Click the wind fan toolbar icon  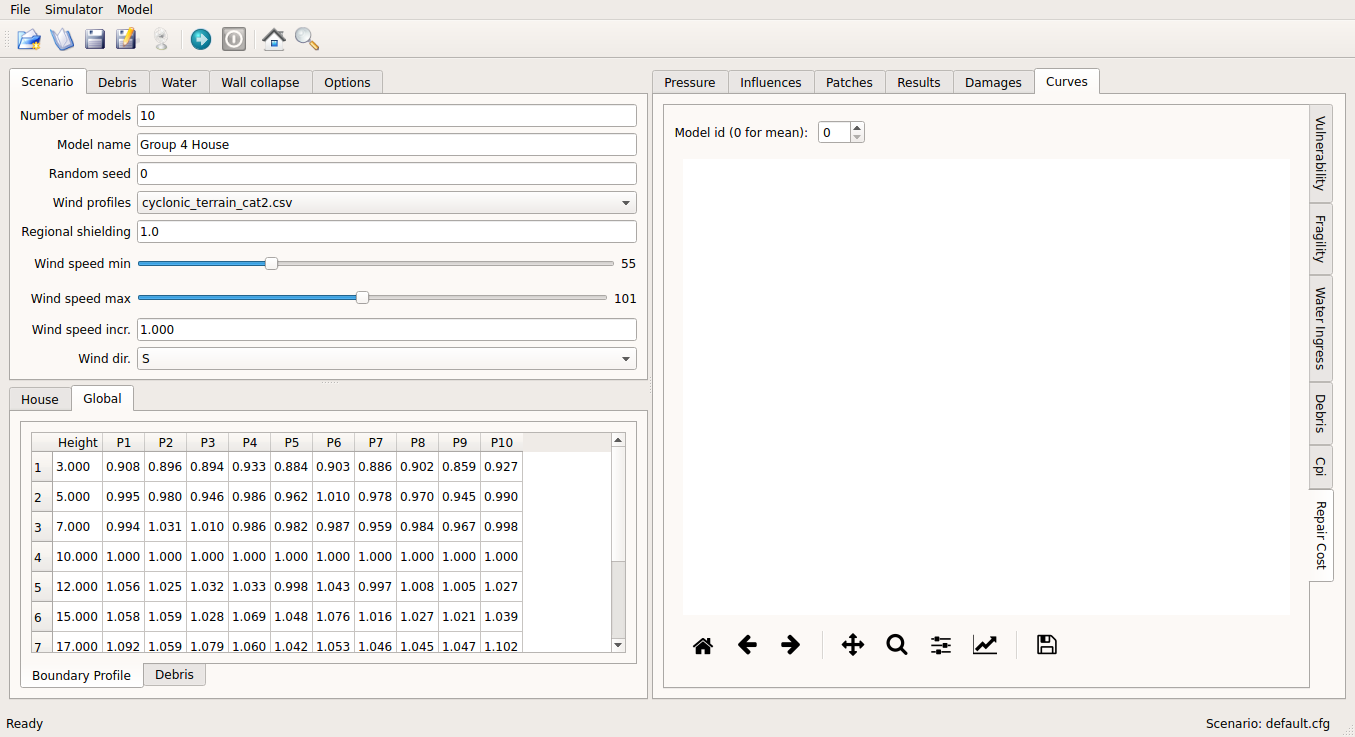(x=160, y=39)
